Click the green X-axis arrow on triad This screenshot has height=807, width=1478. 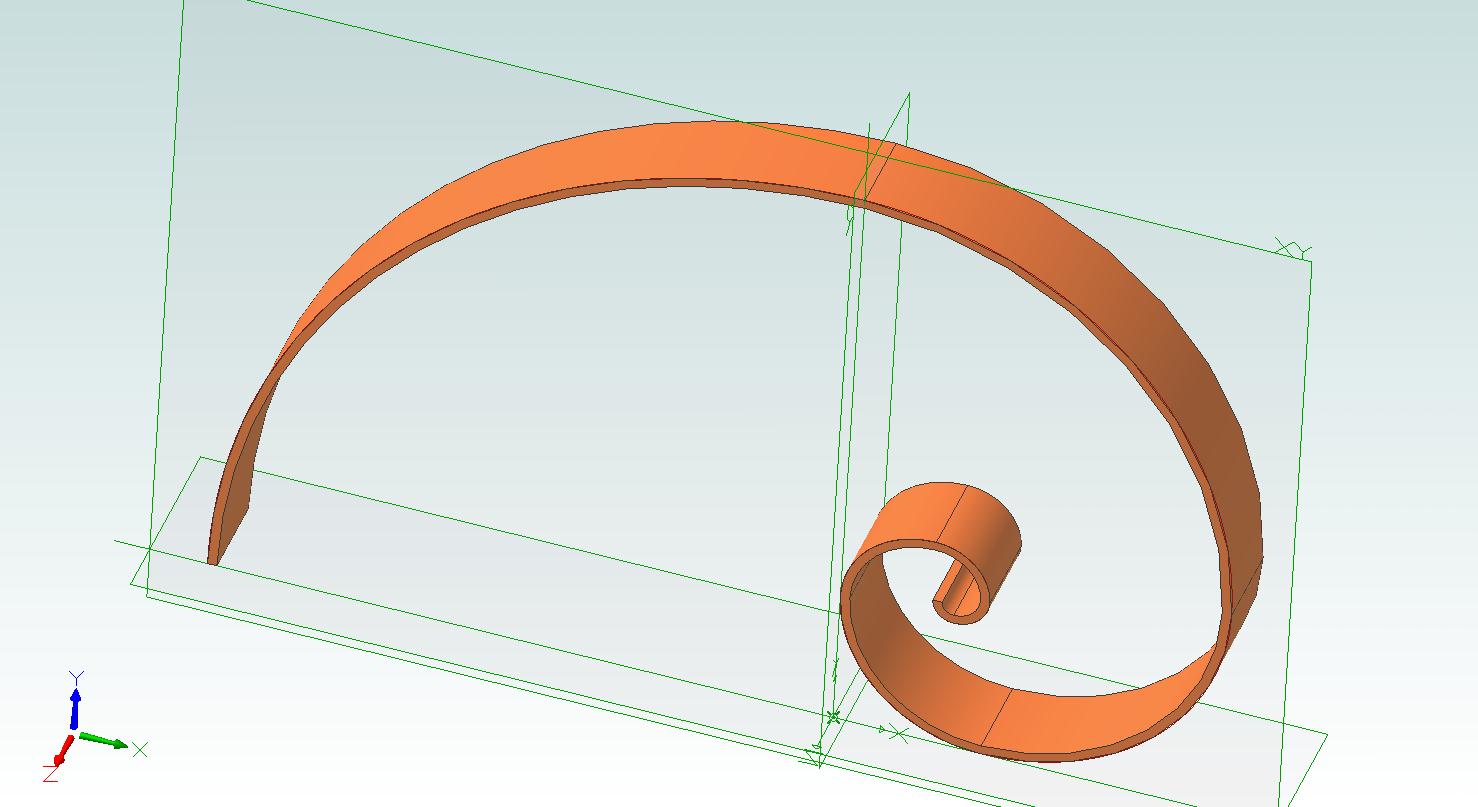point(104,741)
